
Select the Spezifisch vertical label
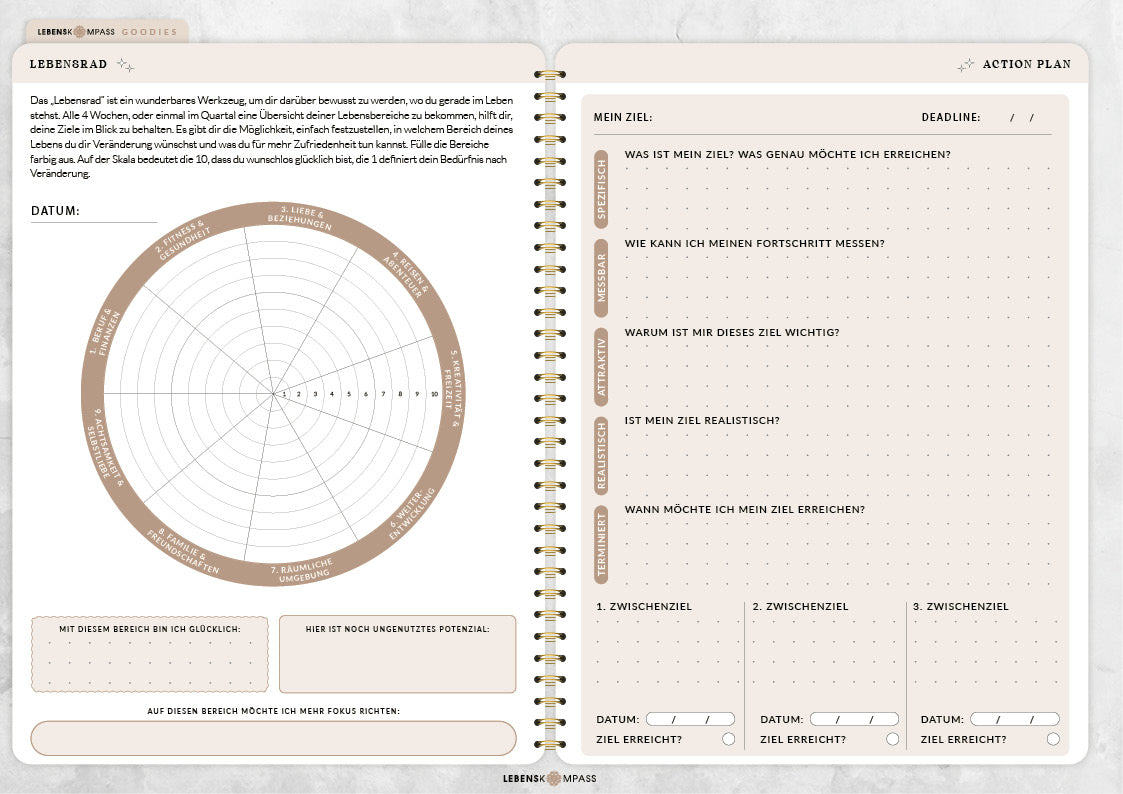click(602, 189)
